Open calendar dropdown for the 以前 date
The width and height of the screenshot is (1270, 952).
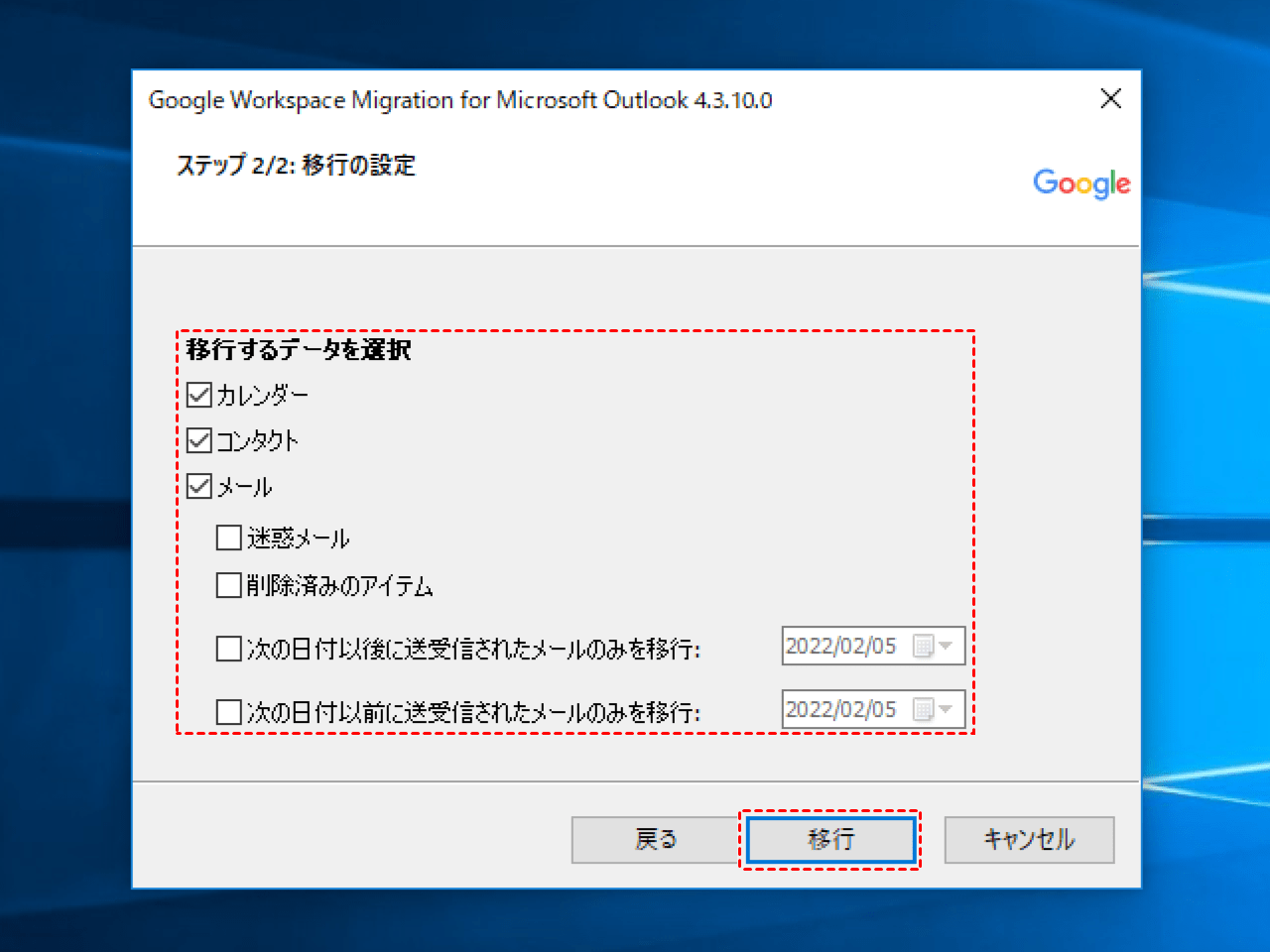click(934, 710)
